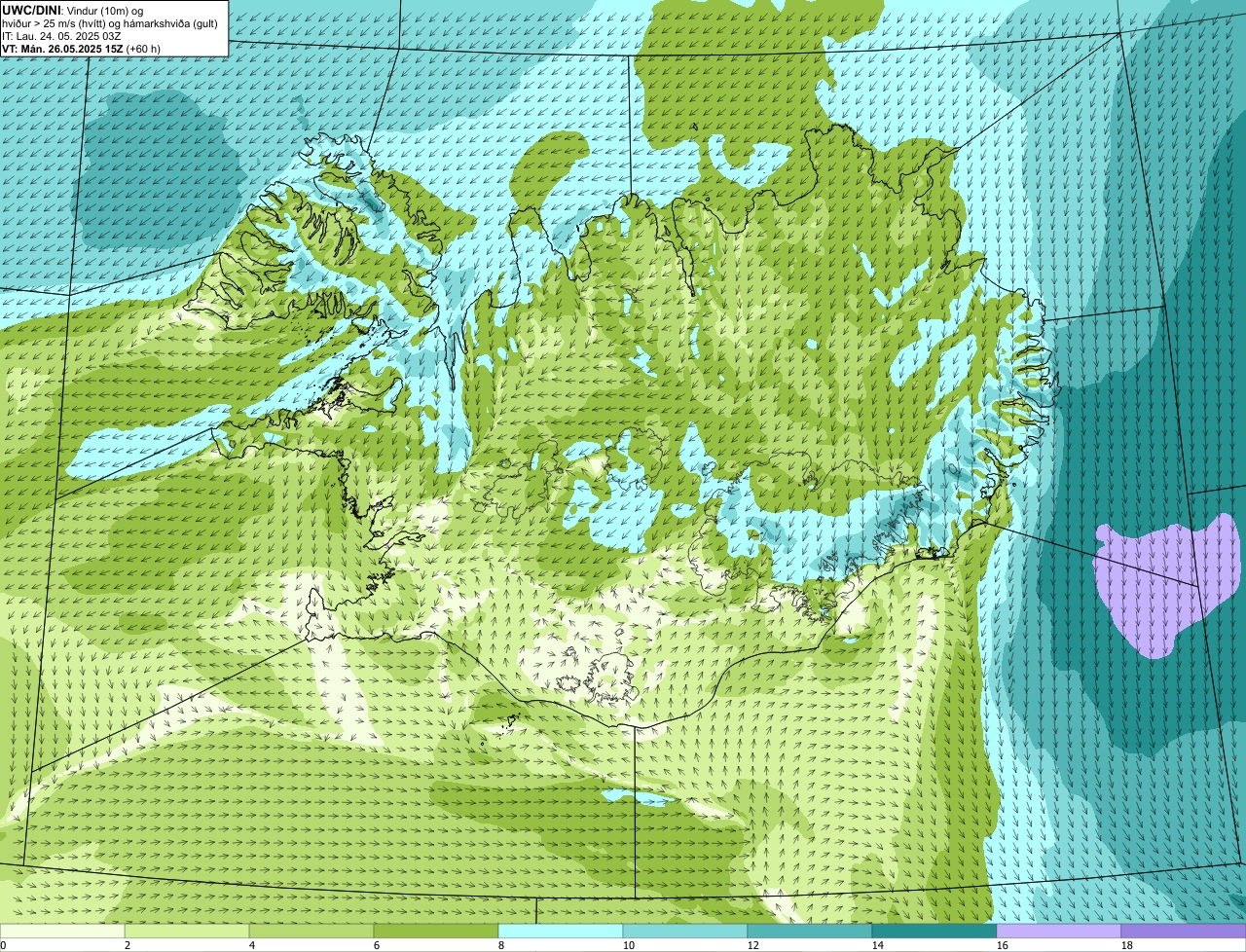This screenshot has height=952, width=1246.
Task: Choose the 6–8 m/s dark green legend band
Action: coord(436,932)
